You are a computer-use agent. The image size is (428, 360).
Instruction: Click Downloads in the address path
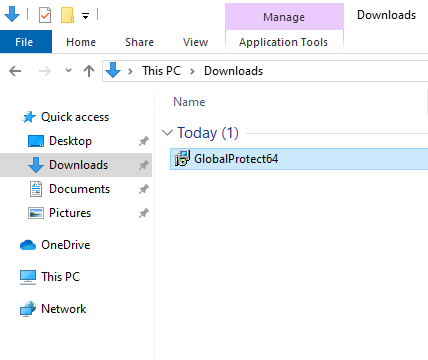point(233,71)
